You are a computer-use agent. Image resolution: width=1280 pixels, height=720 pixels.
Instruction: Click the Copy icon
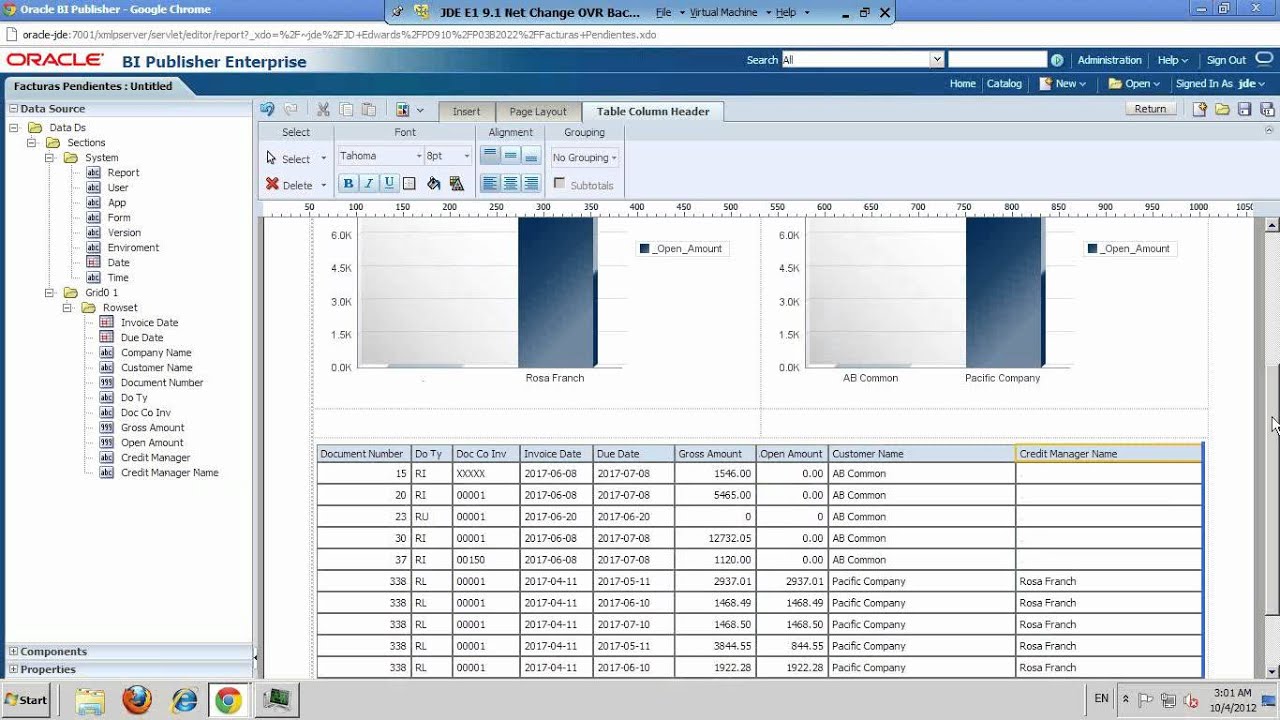(x=346, y=110)
